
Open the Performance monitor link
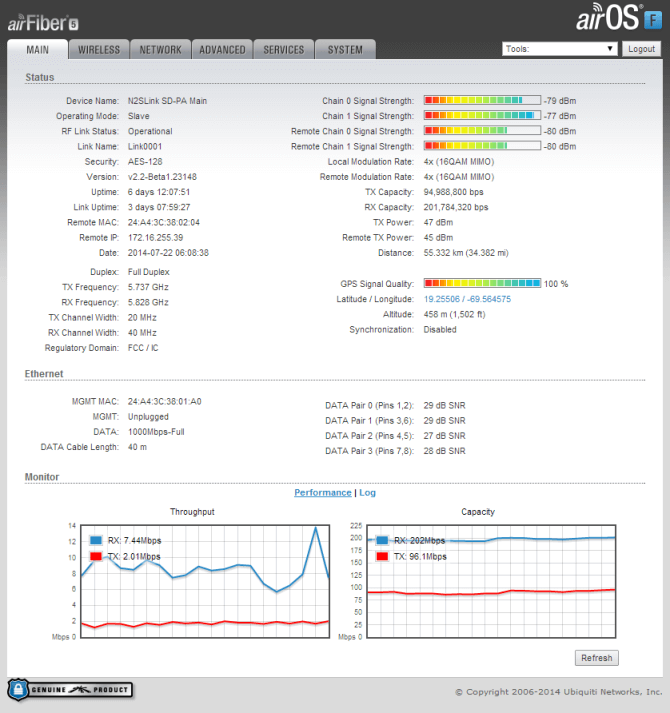(322, 493)
